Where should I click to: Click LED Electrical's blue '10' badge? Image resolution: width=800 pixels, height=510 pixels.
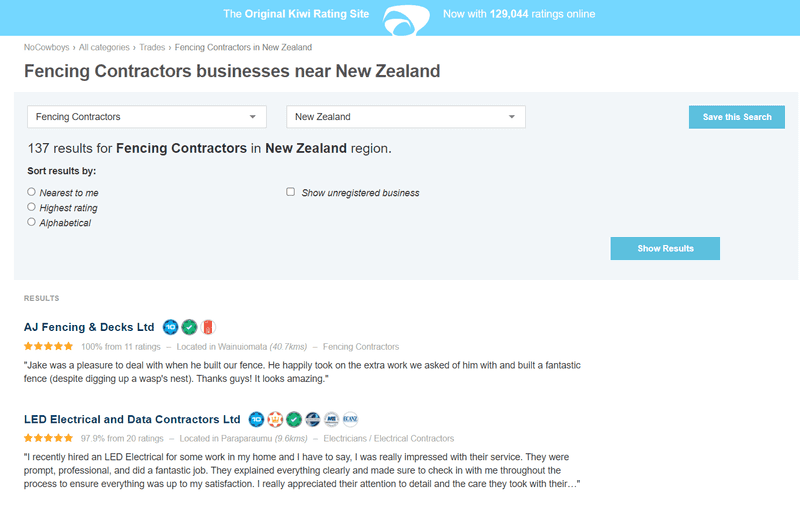click(256, 419)
